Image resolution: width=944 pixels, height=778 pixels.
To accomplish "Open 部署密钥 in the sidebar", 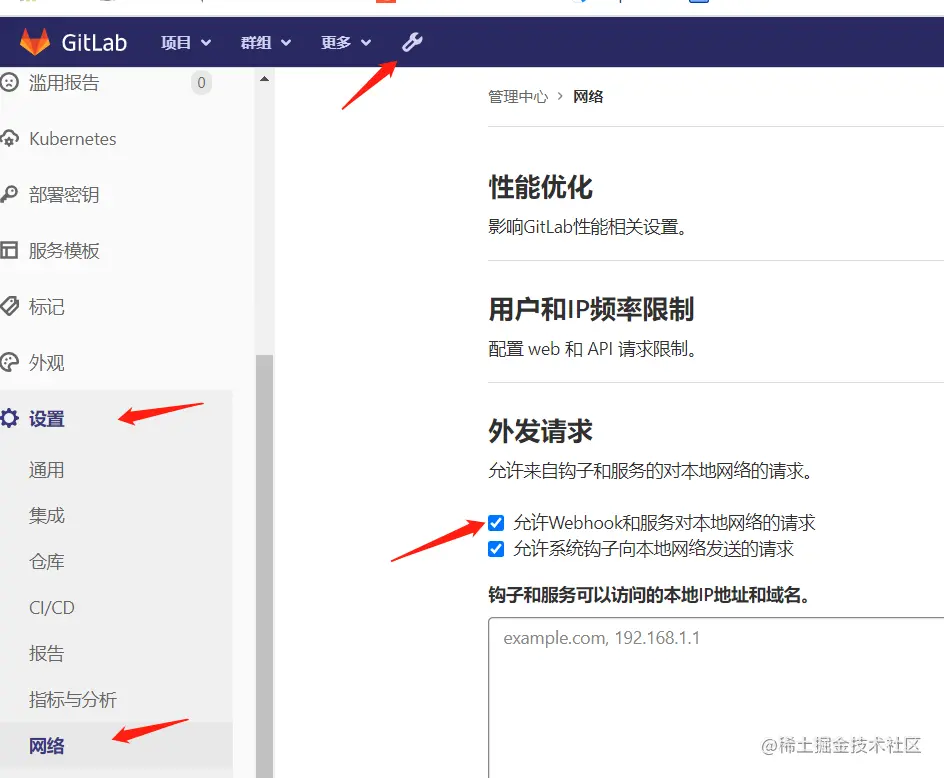I will click(64, 194).
